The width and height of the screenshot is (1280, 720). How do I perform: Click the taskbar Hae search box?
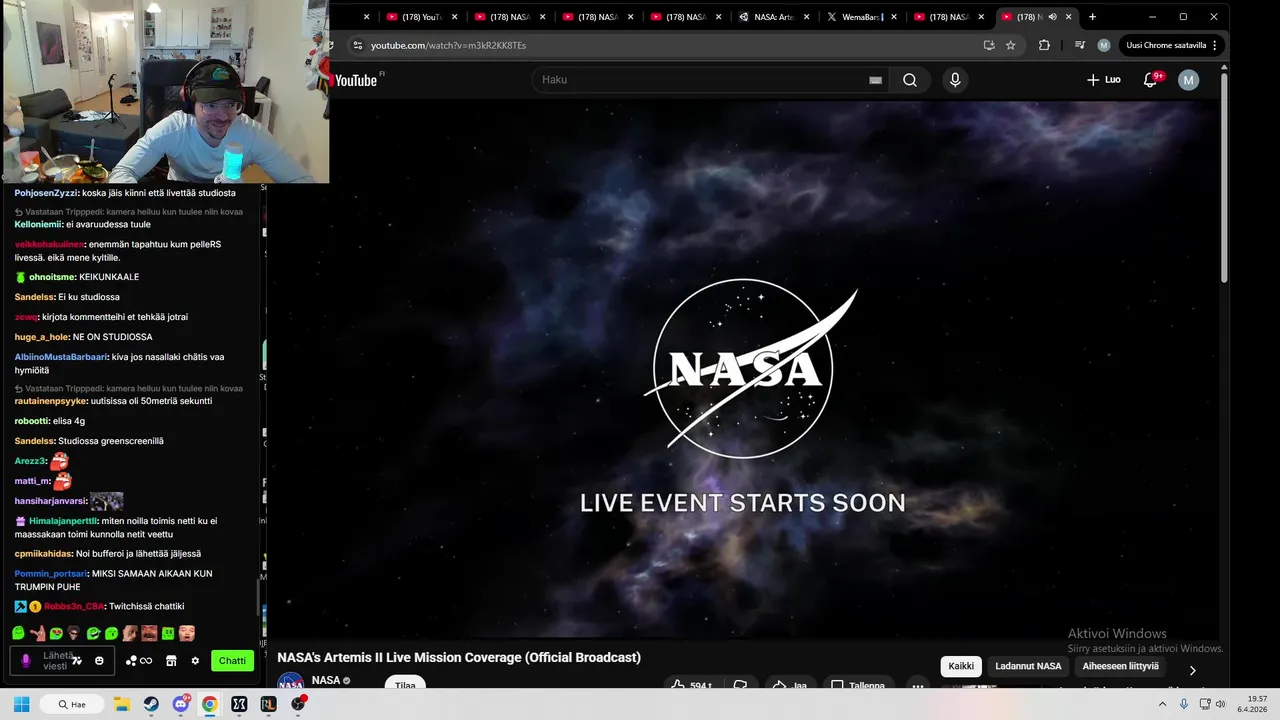[x=71, y=704]
